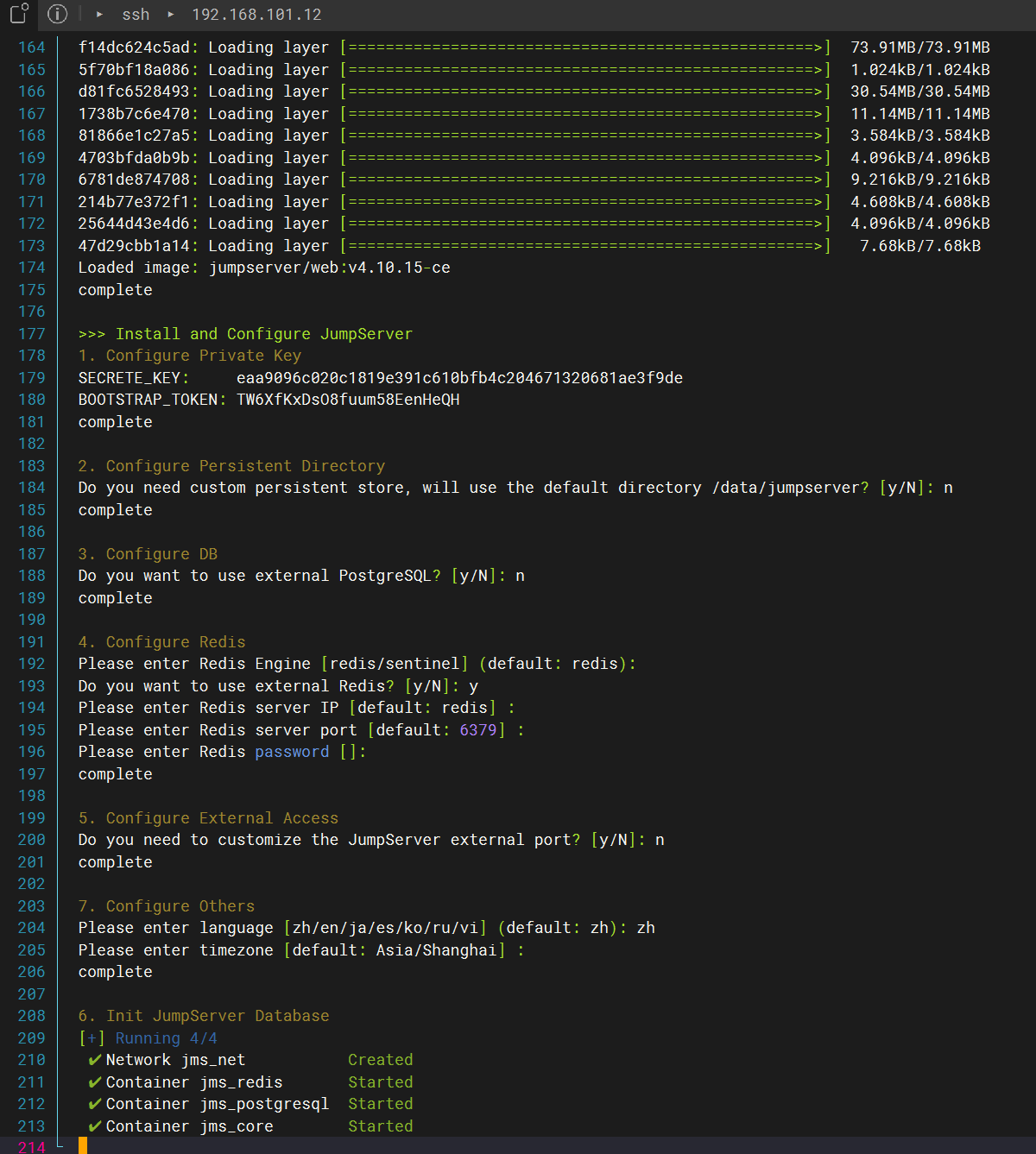
Task: Click the '4. Configure Redis' heading
Action: 161,642
